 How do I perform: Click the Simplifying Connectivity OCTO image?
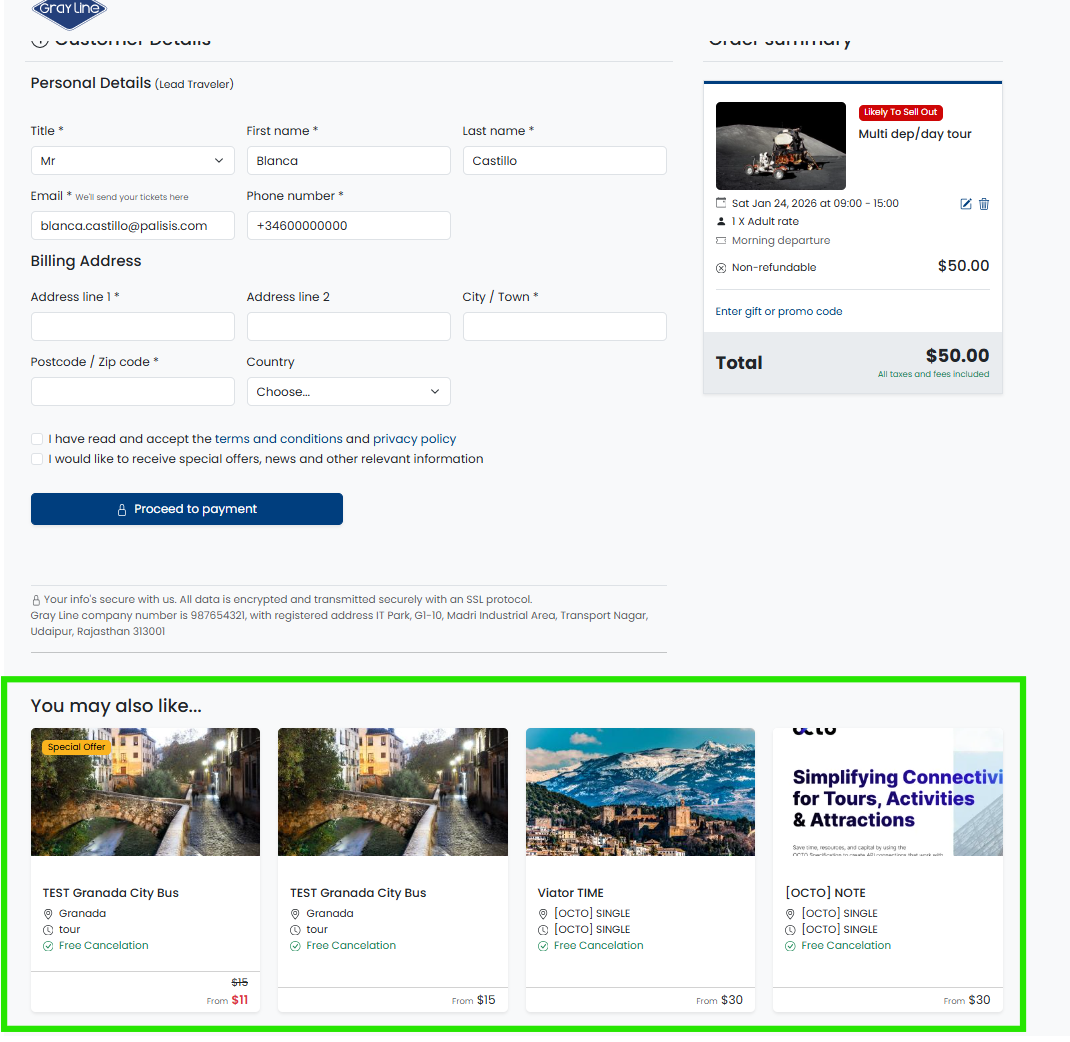point(888,792)
